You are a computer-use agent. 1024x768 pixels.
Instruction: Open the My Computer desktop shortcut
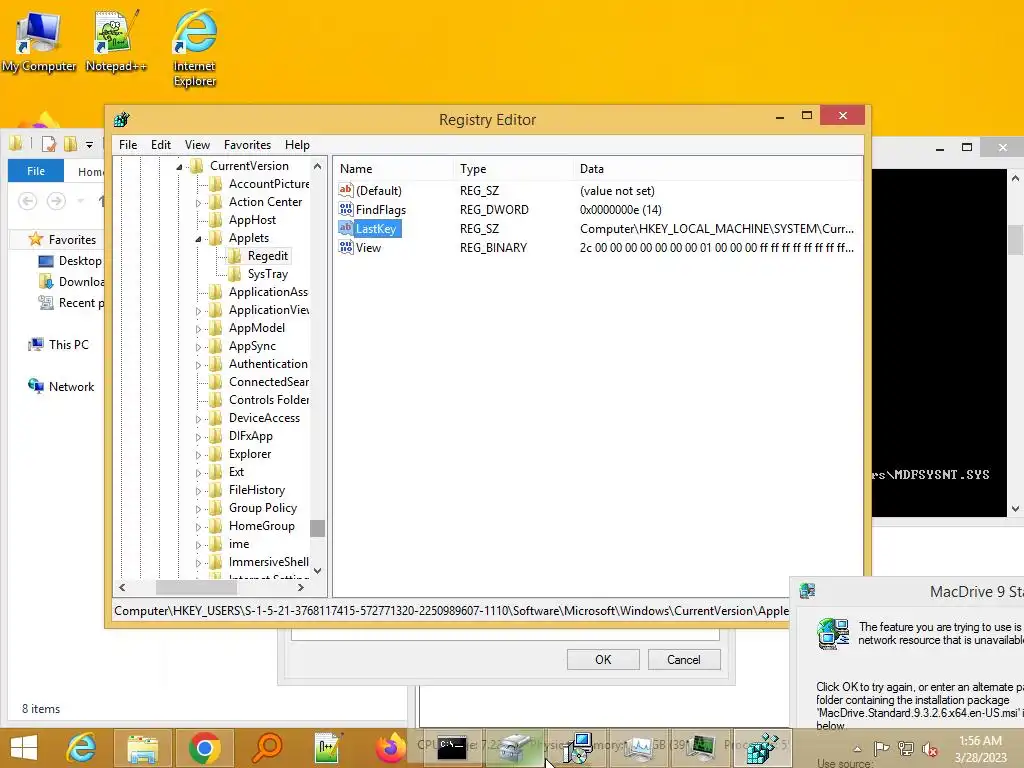point(39,42)
